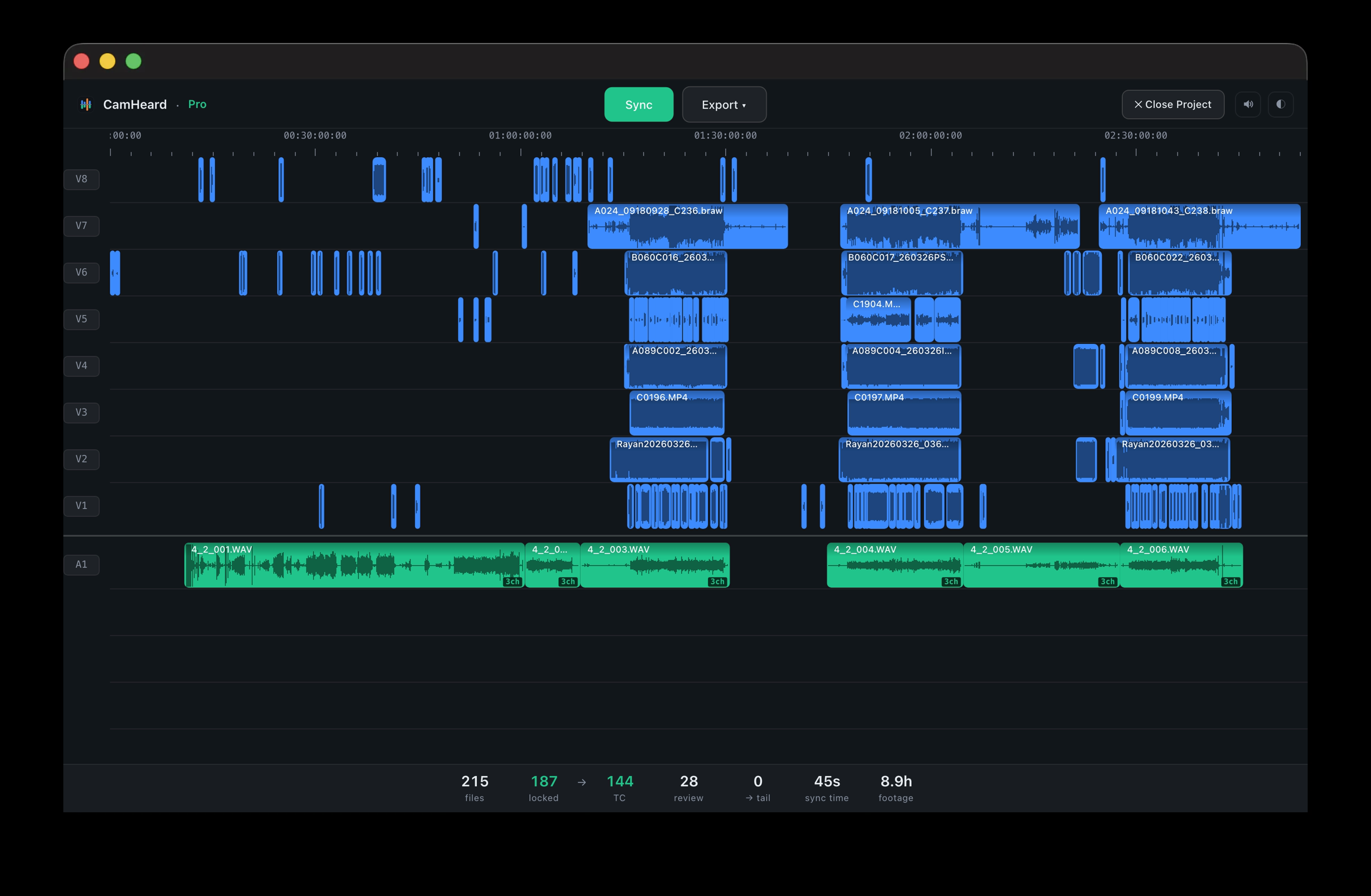This screenshot has height=896, width=1371.
Task: Click 3ch badge on 4_2_004.WAV
Action: 951,581
